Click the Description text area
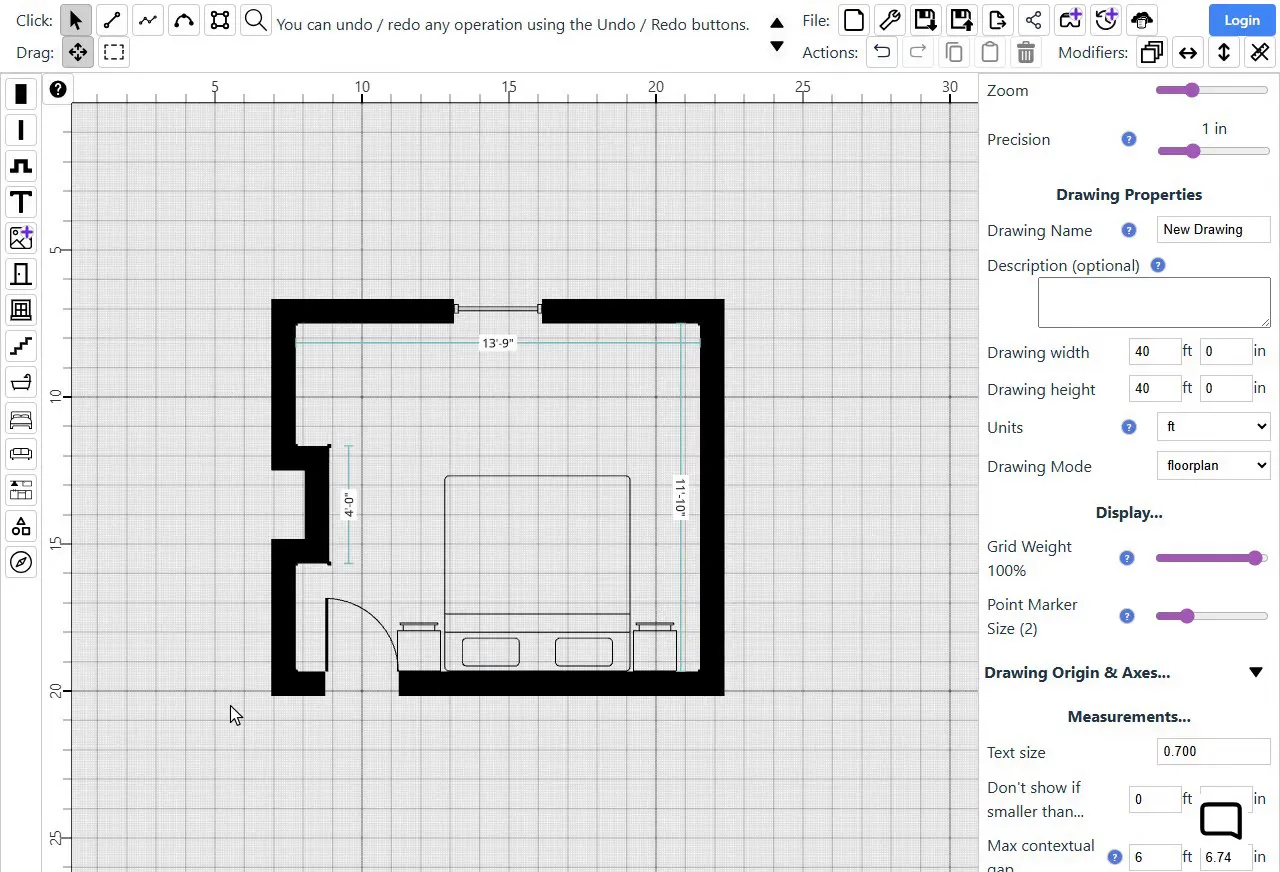This screenshot has width=1280, height=872. click(x=1154, y=303)
